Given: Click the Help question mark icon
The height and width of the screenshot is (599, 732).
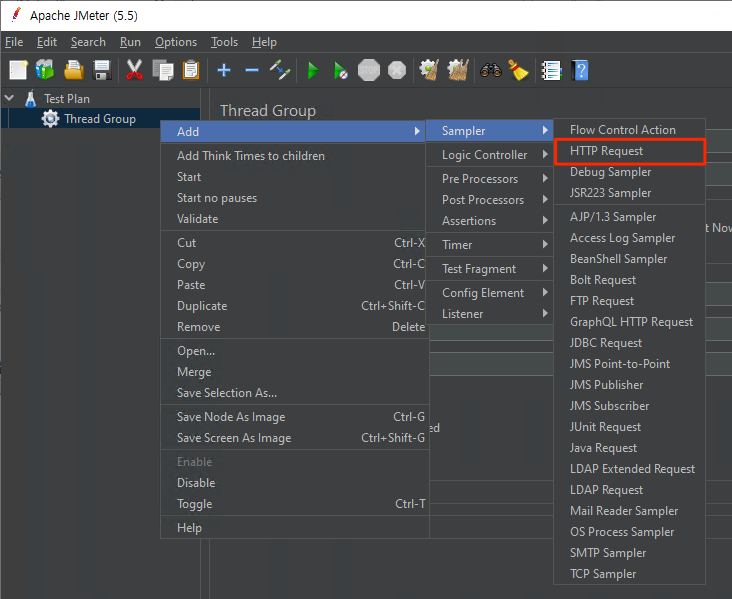Looking at the screenshot, I should [579, 70].
